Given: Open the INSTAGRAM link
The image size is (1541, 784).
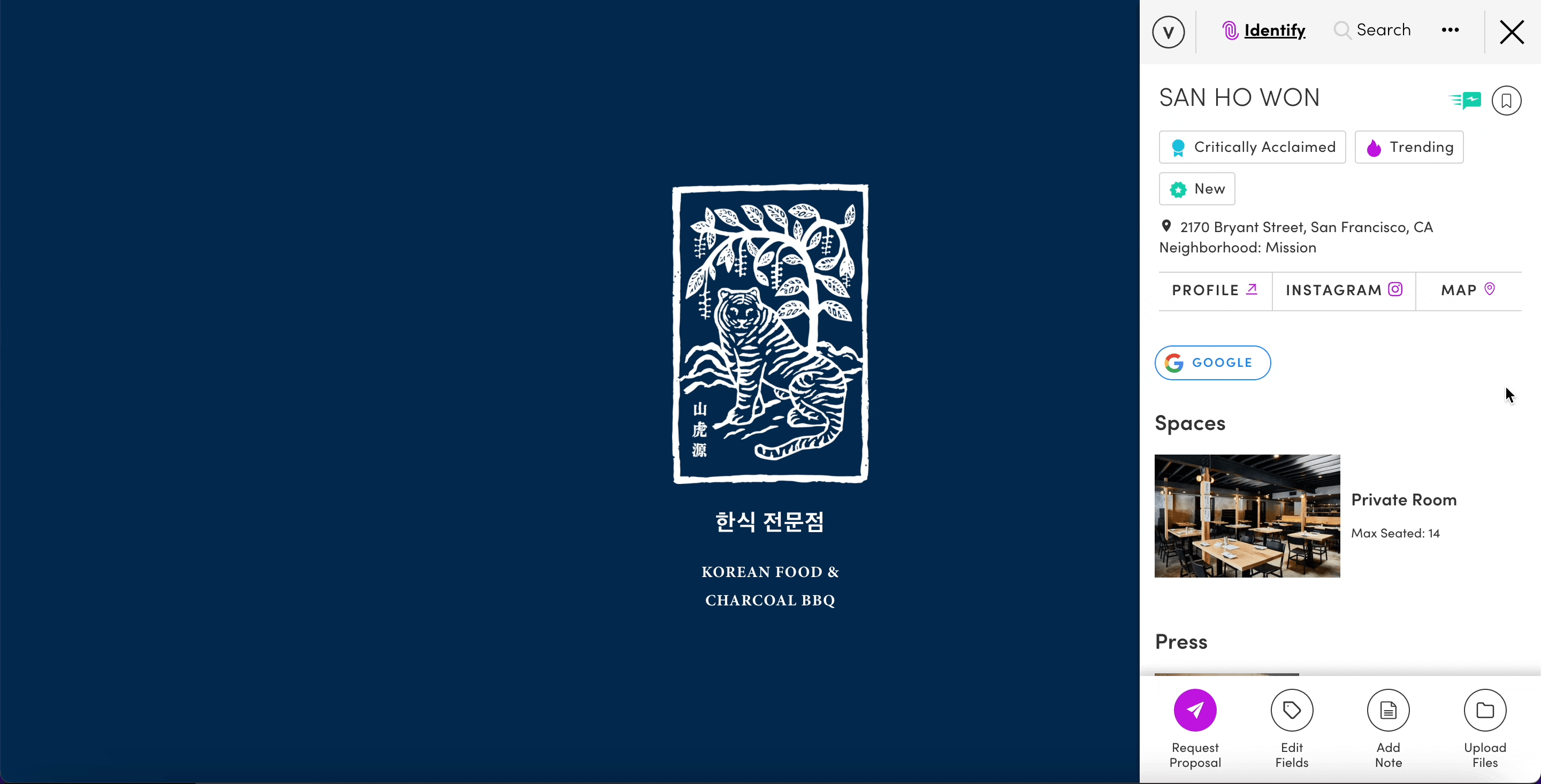Looking at the screenshot, I should tap(1344, 290).
